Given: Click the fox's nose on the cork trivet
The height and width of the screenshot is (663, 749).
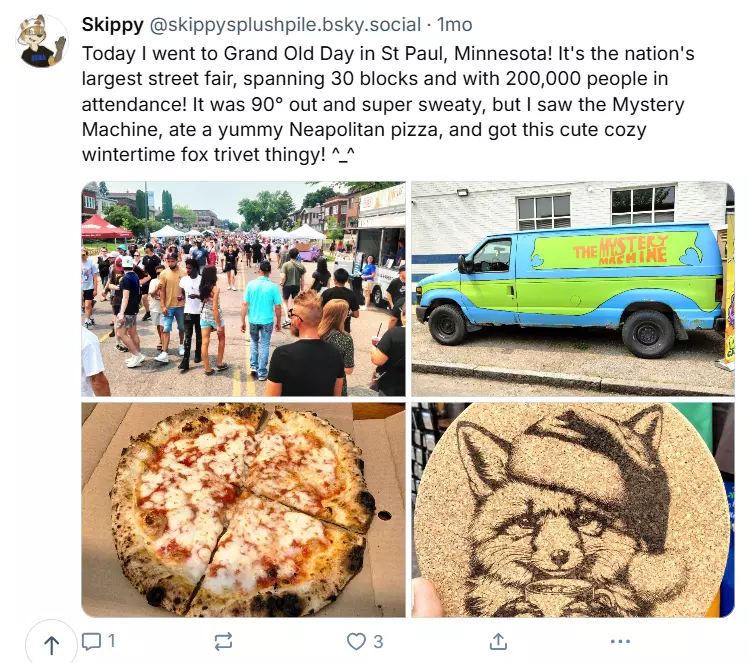Looking at the screenshot, I should 559,557.
